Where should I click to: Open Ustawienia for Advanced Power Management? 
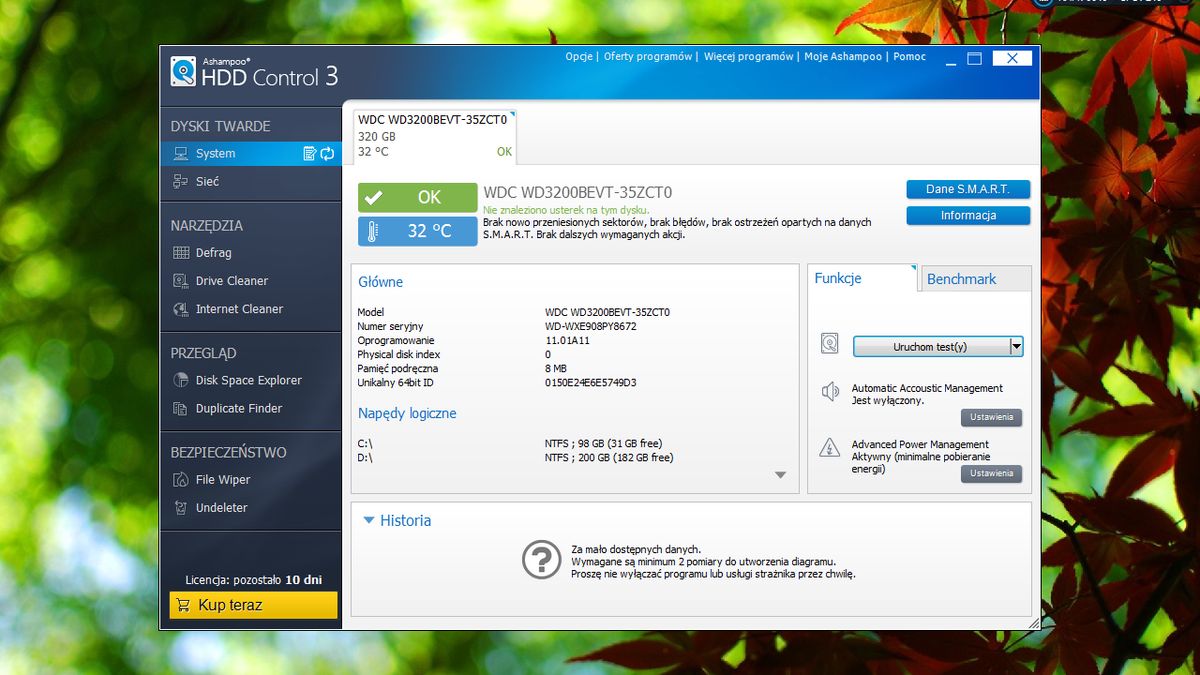(x=991, y=473)
